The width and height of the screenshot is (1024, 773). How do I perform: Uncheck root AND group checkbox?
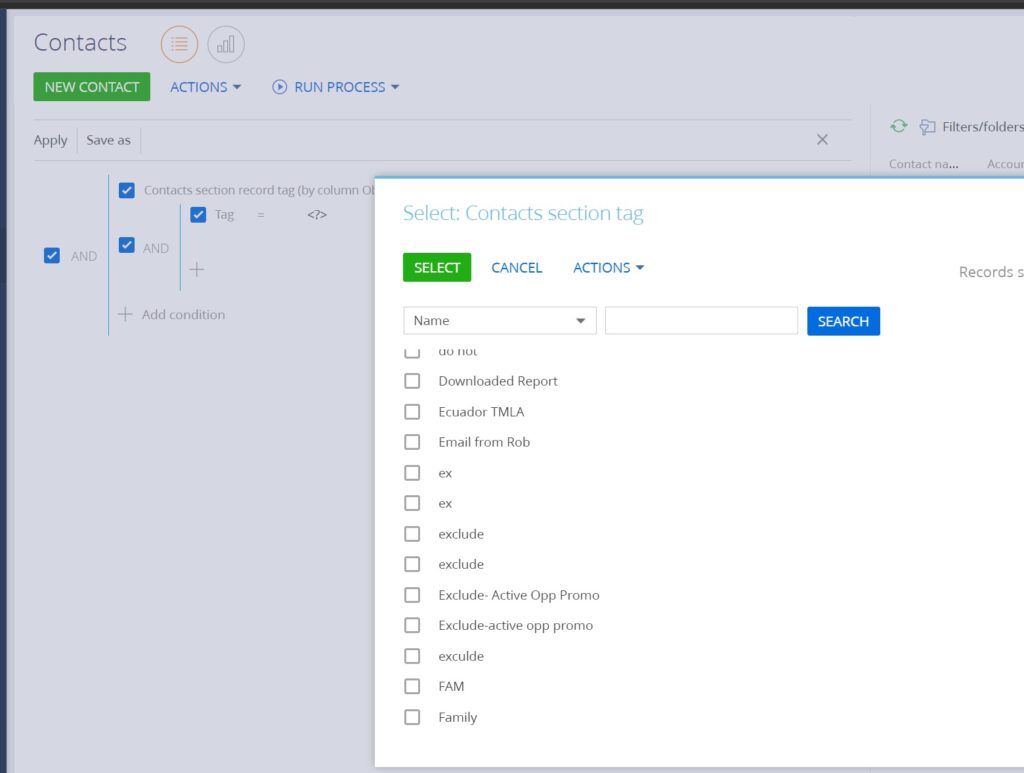point(52,255)
